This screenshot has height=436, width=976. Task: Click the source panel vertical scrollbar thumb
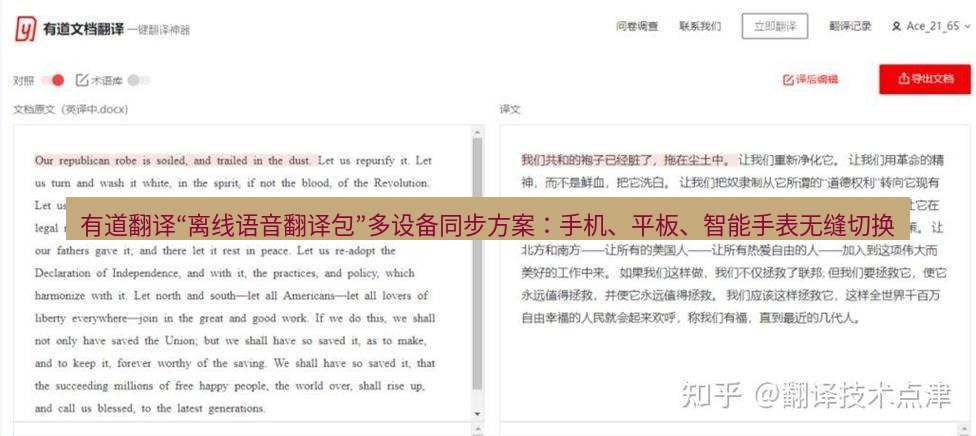click(x=477, y=263)
